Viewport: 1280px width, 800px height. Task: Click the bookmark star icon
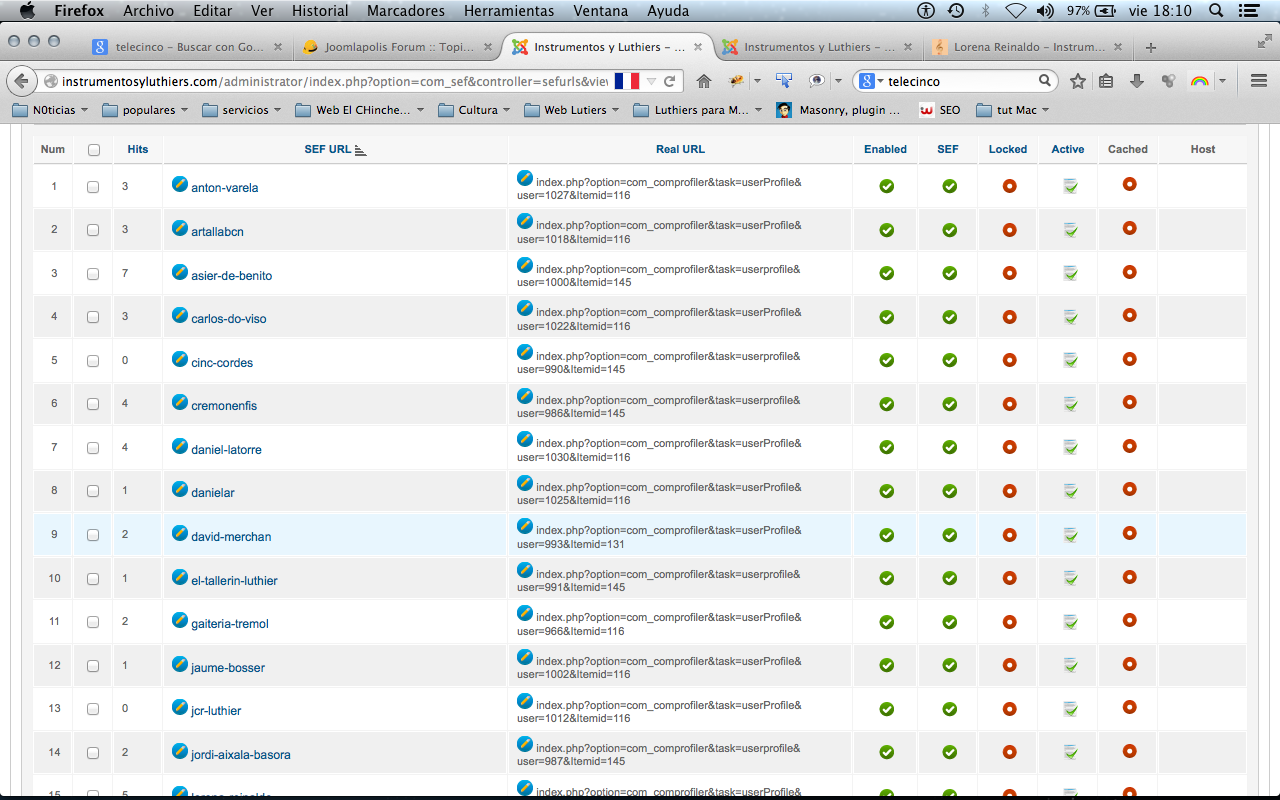pos(1077,81)
